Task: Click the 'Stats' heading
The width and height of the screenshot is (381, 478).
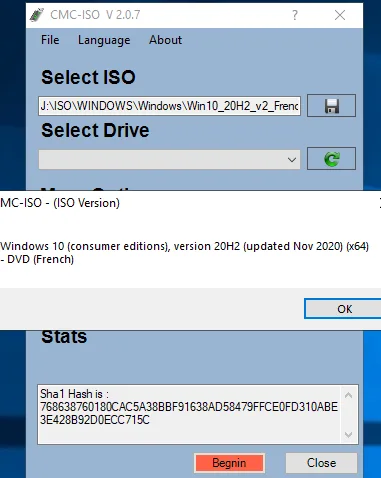Action: (x=64, y=336)
